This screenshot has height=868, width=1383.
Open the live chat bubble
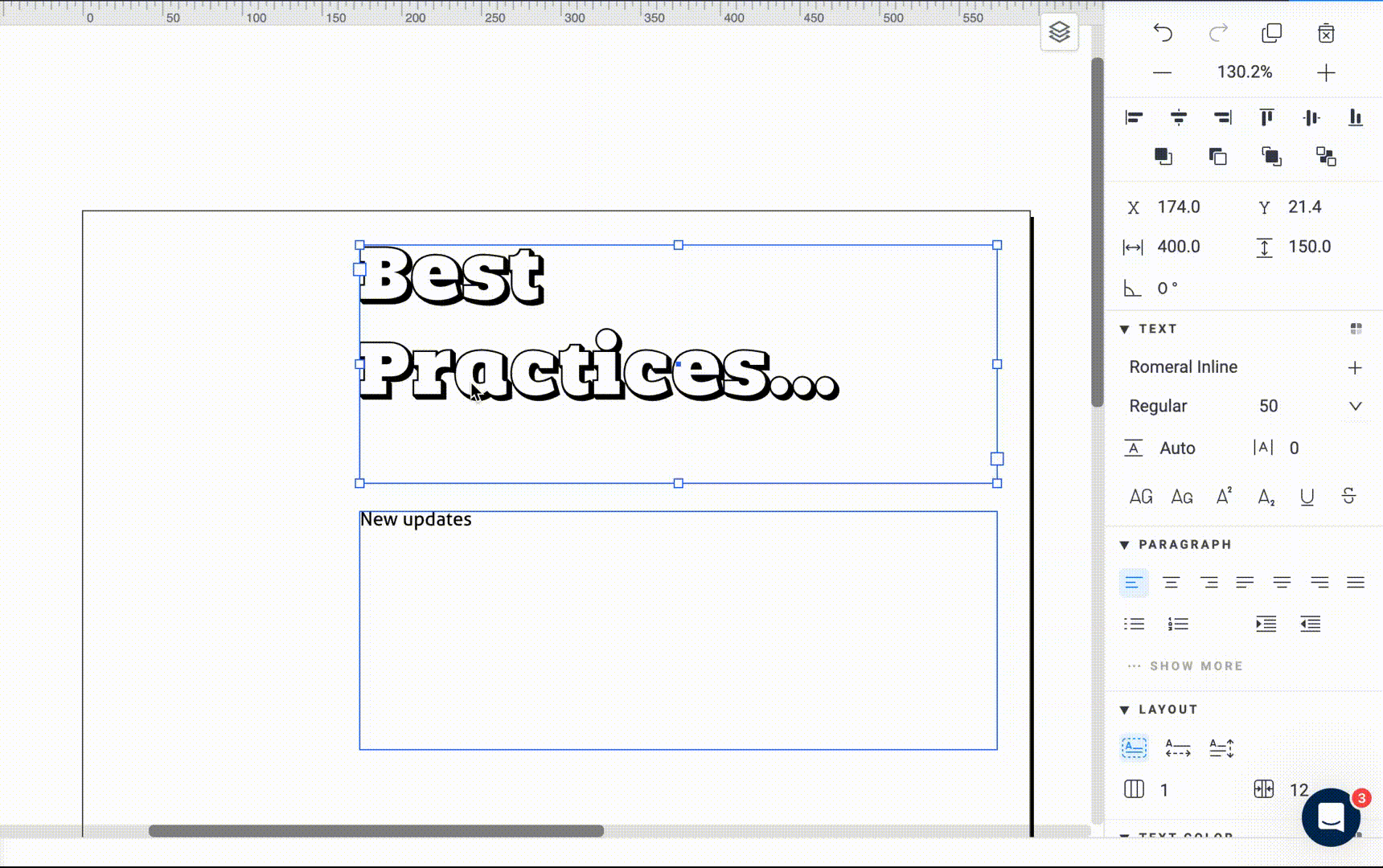(x=1331, y=817)
